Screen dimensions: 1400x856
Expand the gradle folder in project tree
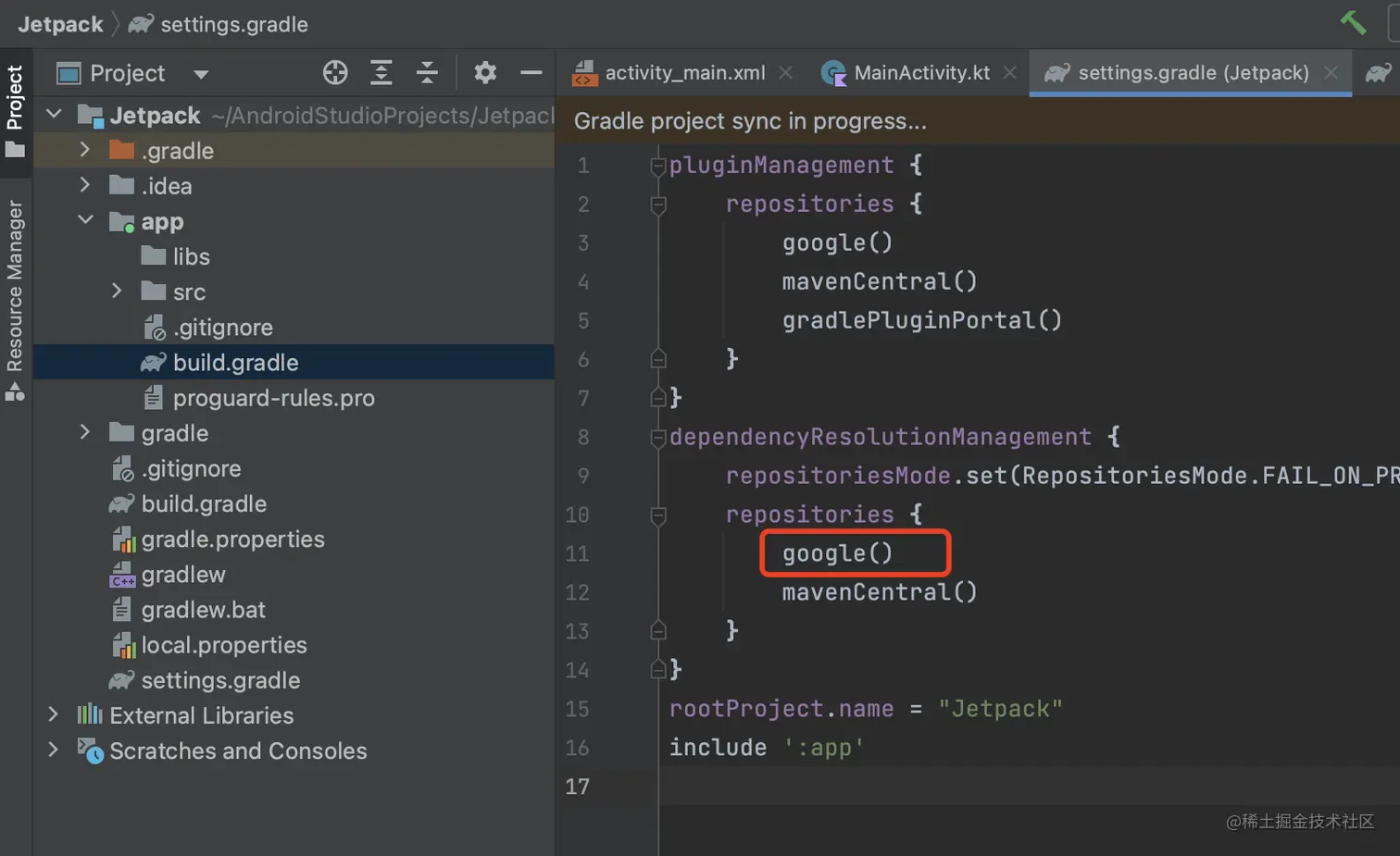pyautogui.click(x=85, y=432)
